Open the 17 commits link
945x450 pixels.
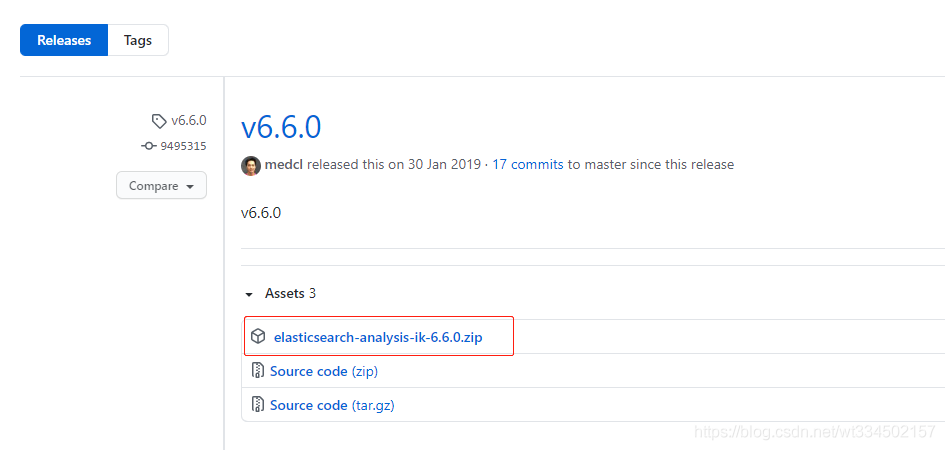coord(528,164)
